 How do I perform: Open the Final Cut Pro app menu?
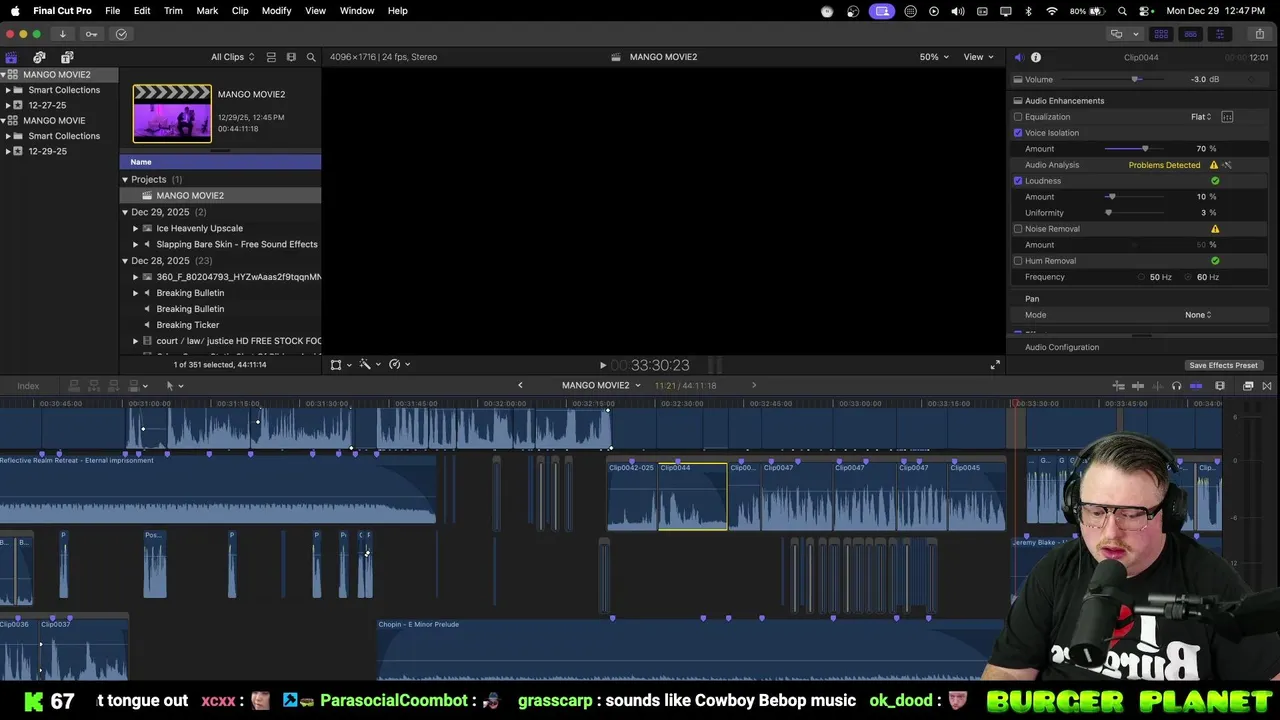pos(62,11)
